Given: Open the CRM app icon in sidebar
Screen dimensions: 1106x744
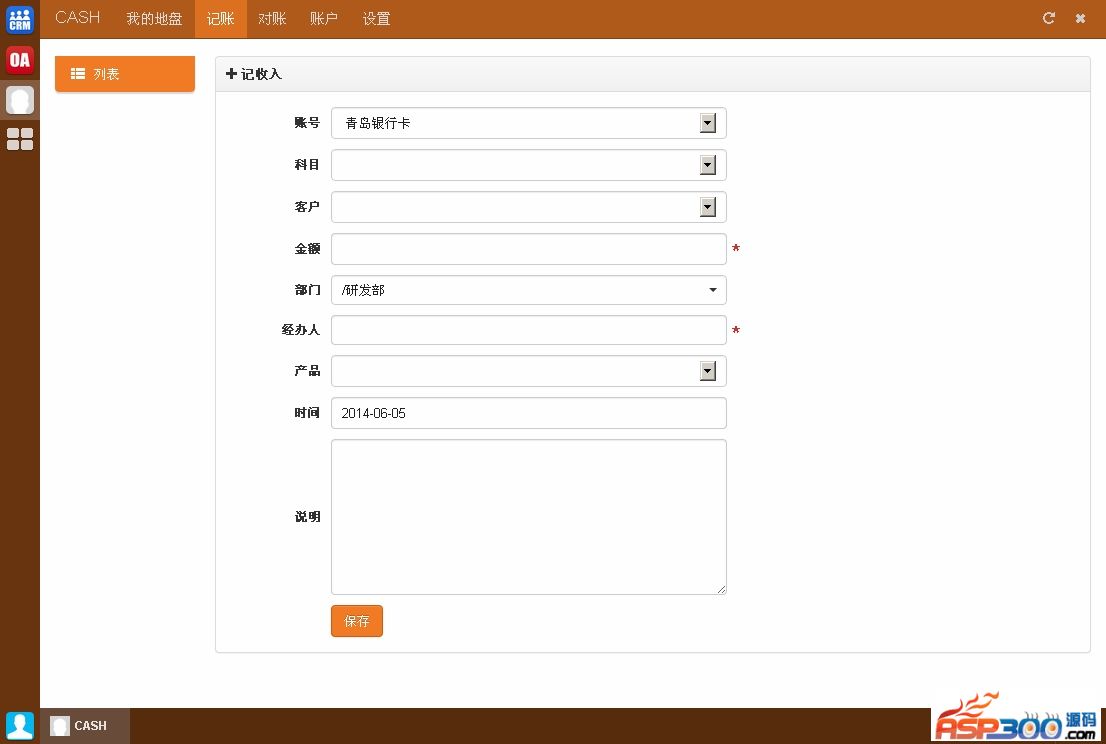Looking at the screenshot, I should pos(20,19).
